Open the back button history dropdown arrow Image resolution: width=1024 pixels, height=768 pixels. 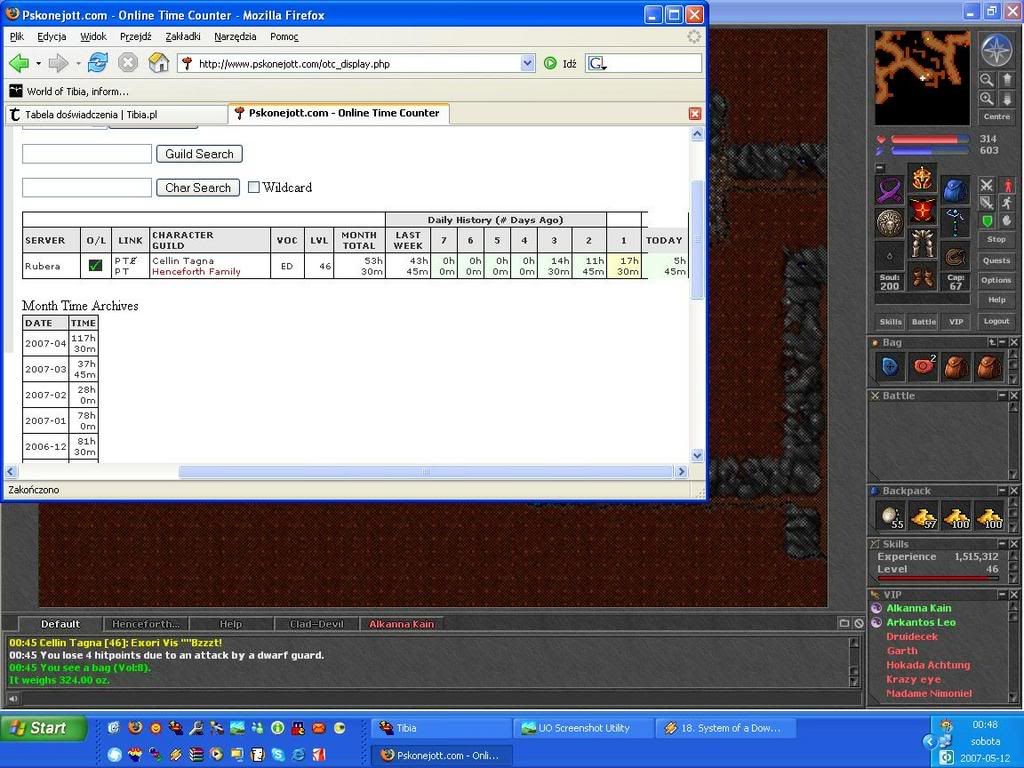38,63
